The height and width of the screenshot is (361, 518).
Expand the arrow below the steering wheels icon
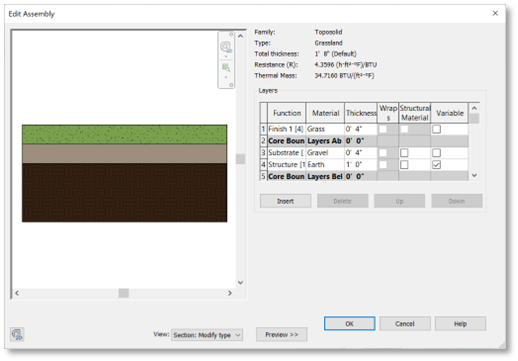[226, 56]
